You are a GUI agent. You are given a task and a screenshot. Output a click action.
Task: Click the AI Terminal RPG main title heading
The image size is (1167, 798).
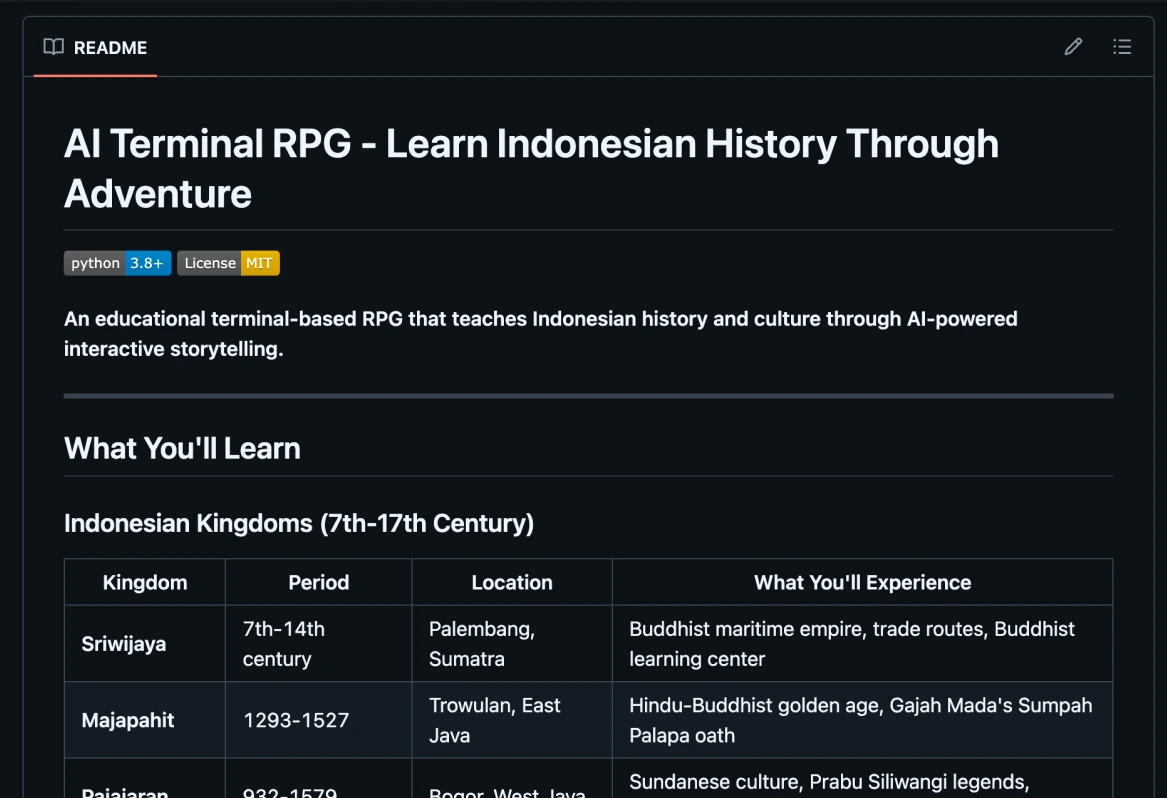click(x=531, y=143)
